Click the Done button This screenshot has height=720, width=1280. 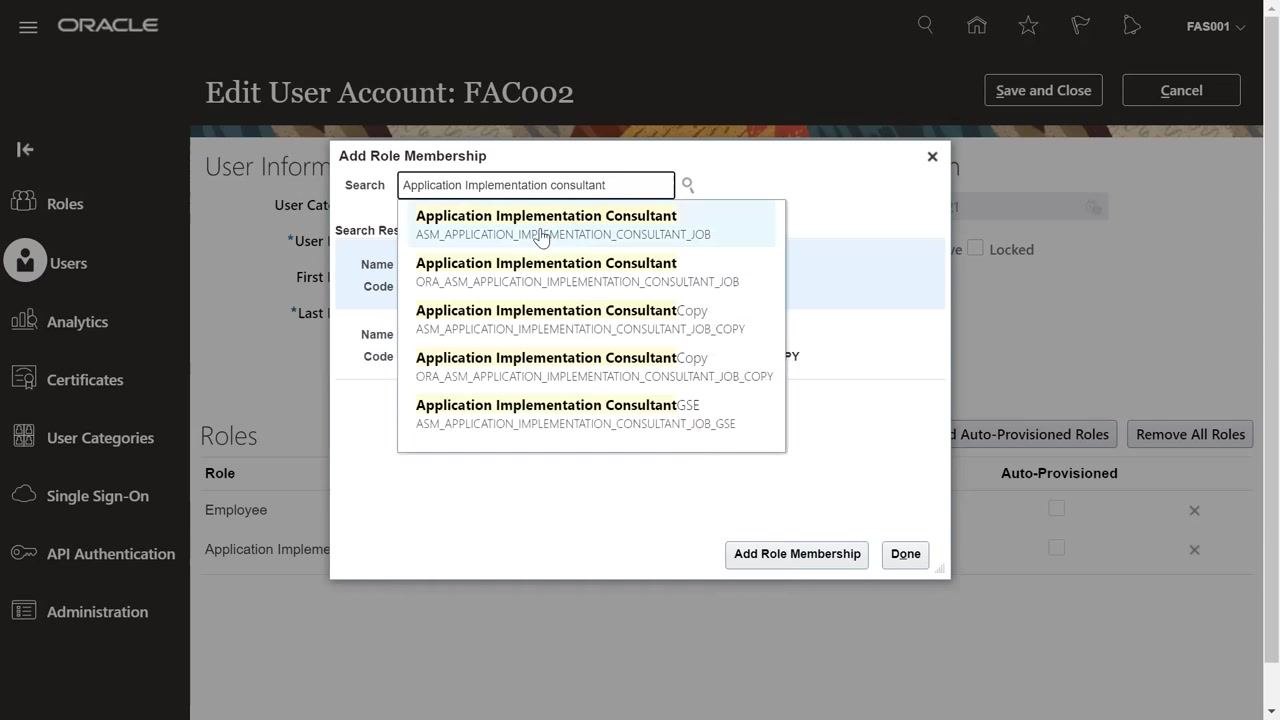(x=905, y=554)
